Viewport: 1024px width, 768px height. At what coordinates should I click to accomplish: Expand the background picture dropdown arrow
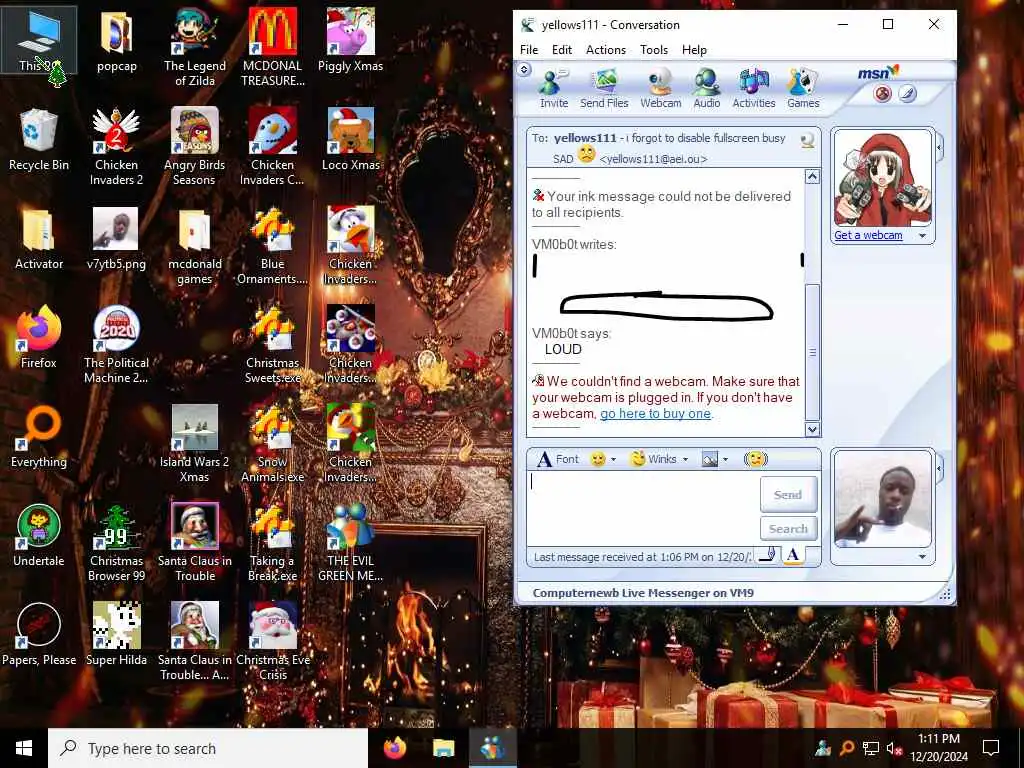[x=726, y=460]
